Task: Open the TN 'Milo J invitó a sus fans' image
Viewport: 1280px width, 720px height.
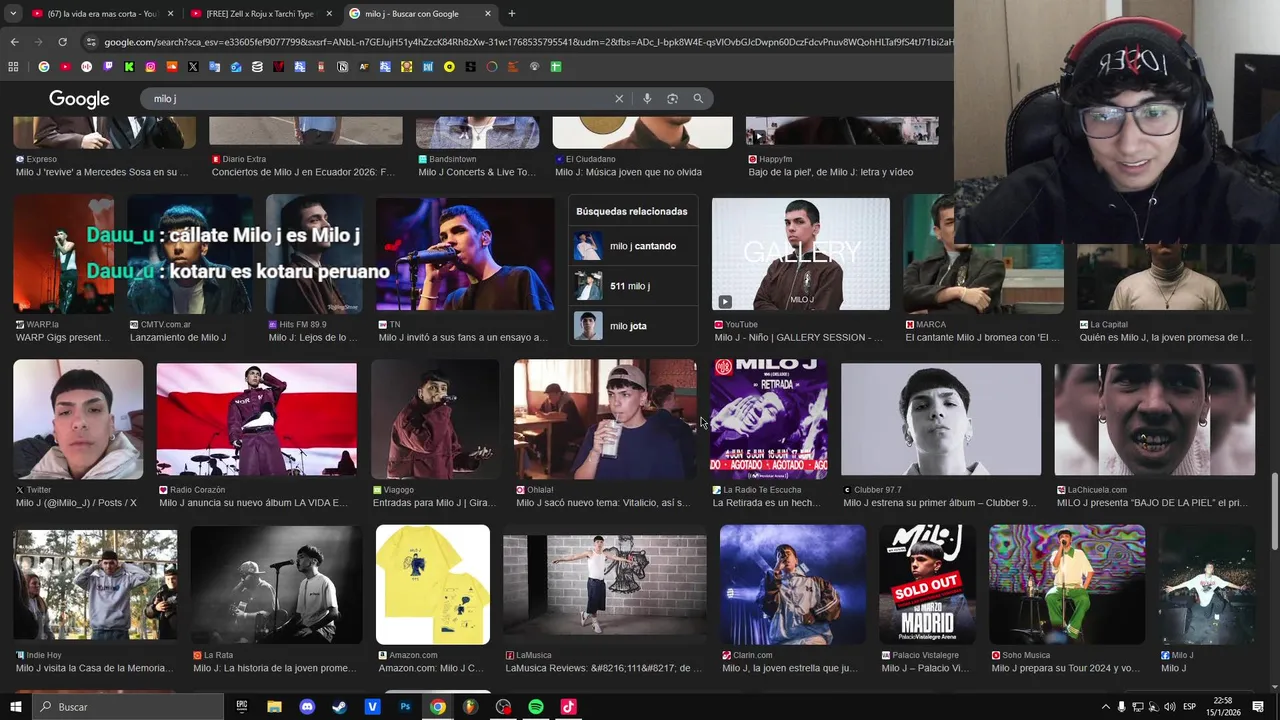Action: 465,254
